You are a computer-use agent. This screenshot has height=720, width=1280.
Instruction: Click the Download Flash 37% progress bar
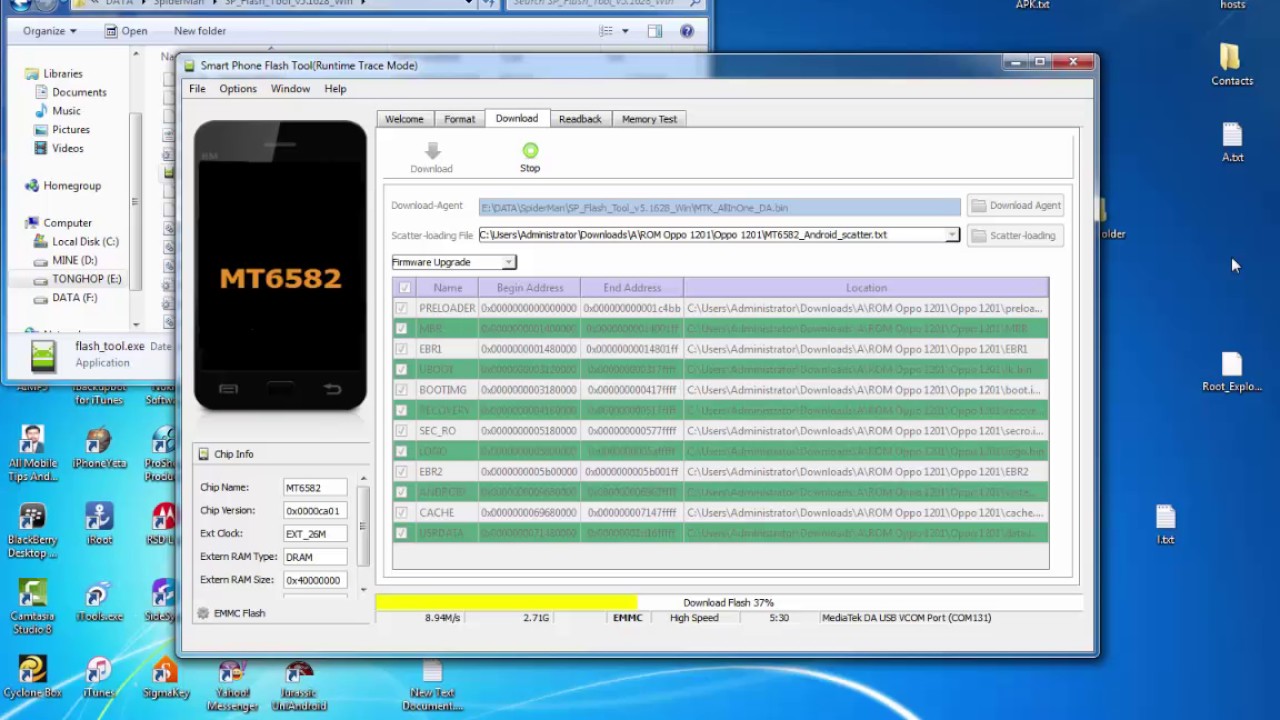coord(729,603)
